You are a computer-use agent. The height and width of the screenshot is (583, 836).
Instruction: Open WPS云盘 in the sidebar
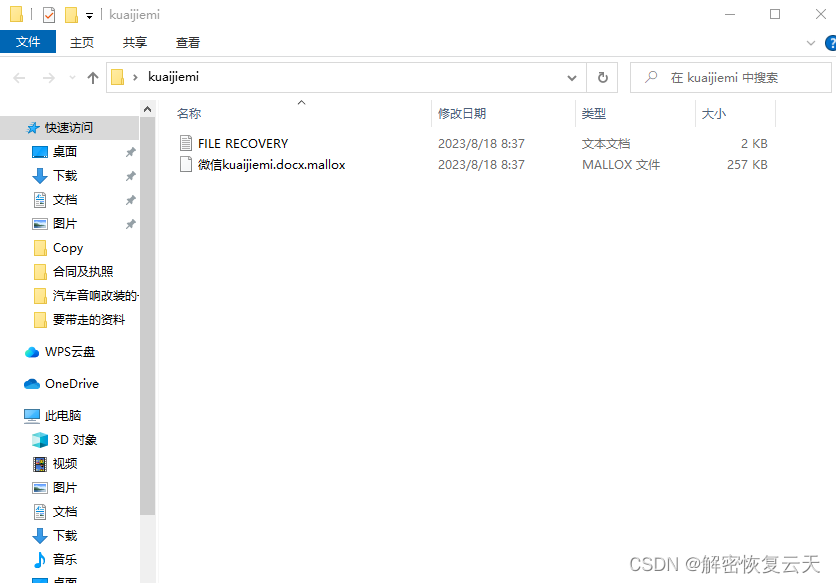click(69, 351)
